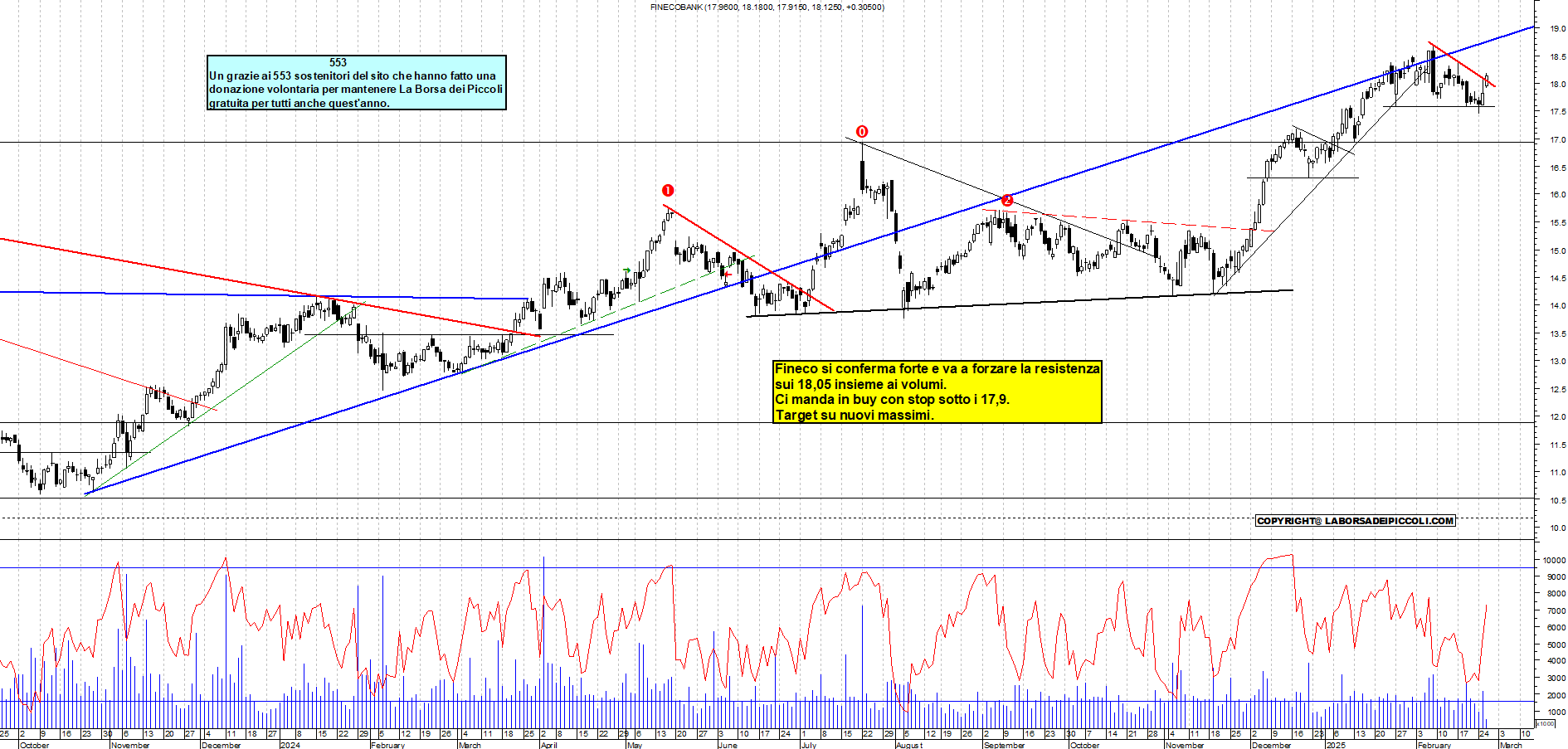This screenshot has height=749, width=1568.
Task: Click the 11.5 price axis label
Action: pos(1557,445)
